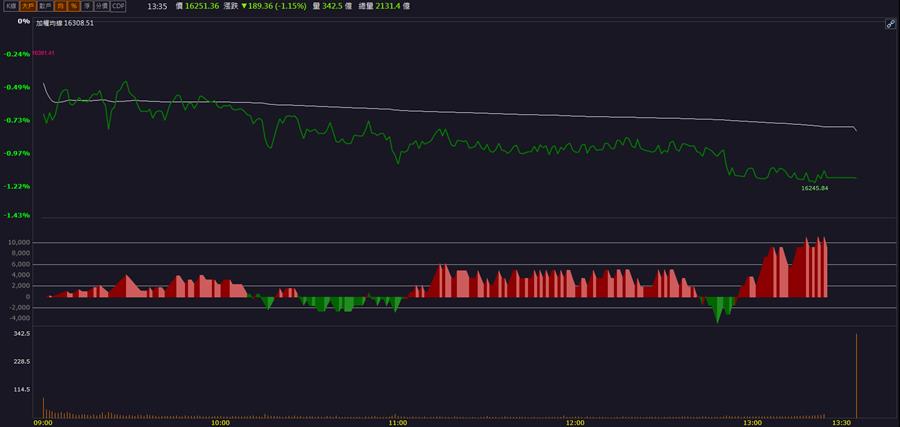This screenshot has height=427, width=900.
Task: Click the 0% axis label
Action: click(24, 21)
